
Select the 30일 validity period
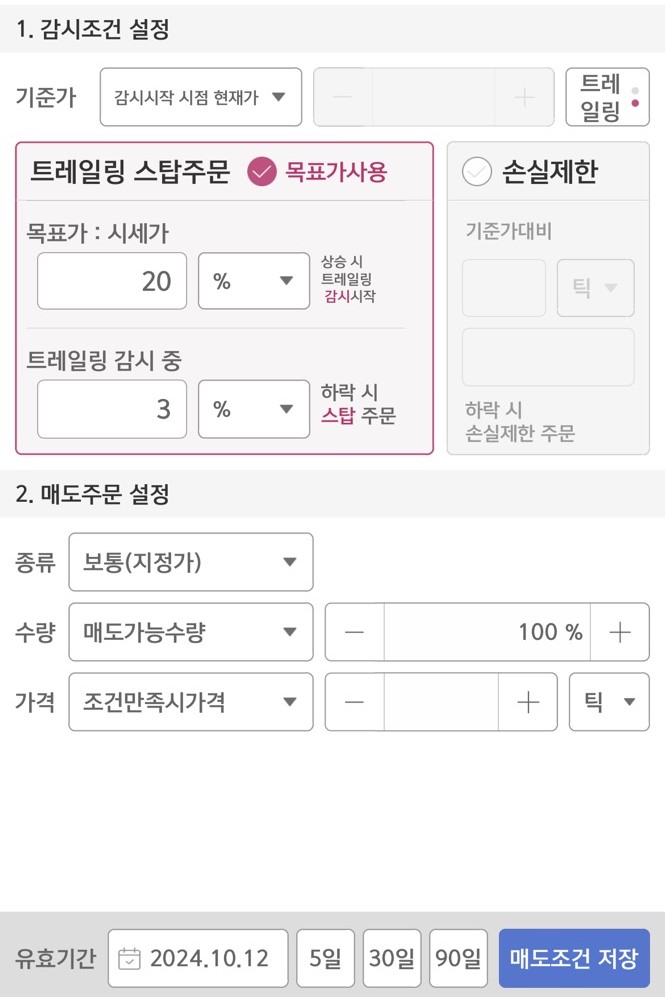pyautogui.click(x=391, y=957)
